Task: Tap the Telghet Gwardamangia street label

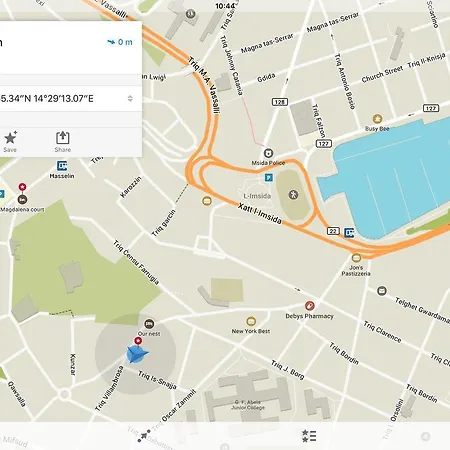Action: coord(422,310)
